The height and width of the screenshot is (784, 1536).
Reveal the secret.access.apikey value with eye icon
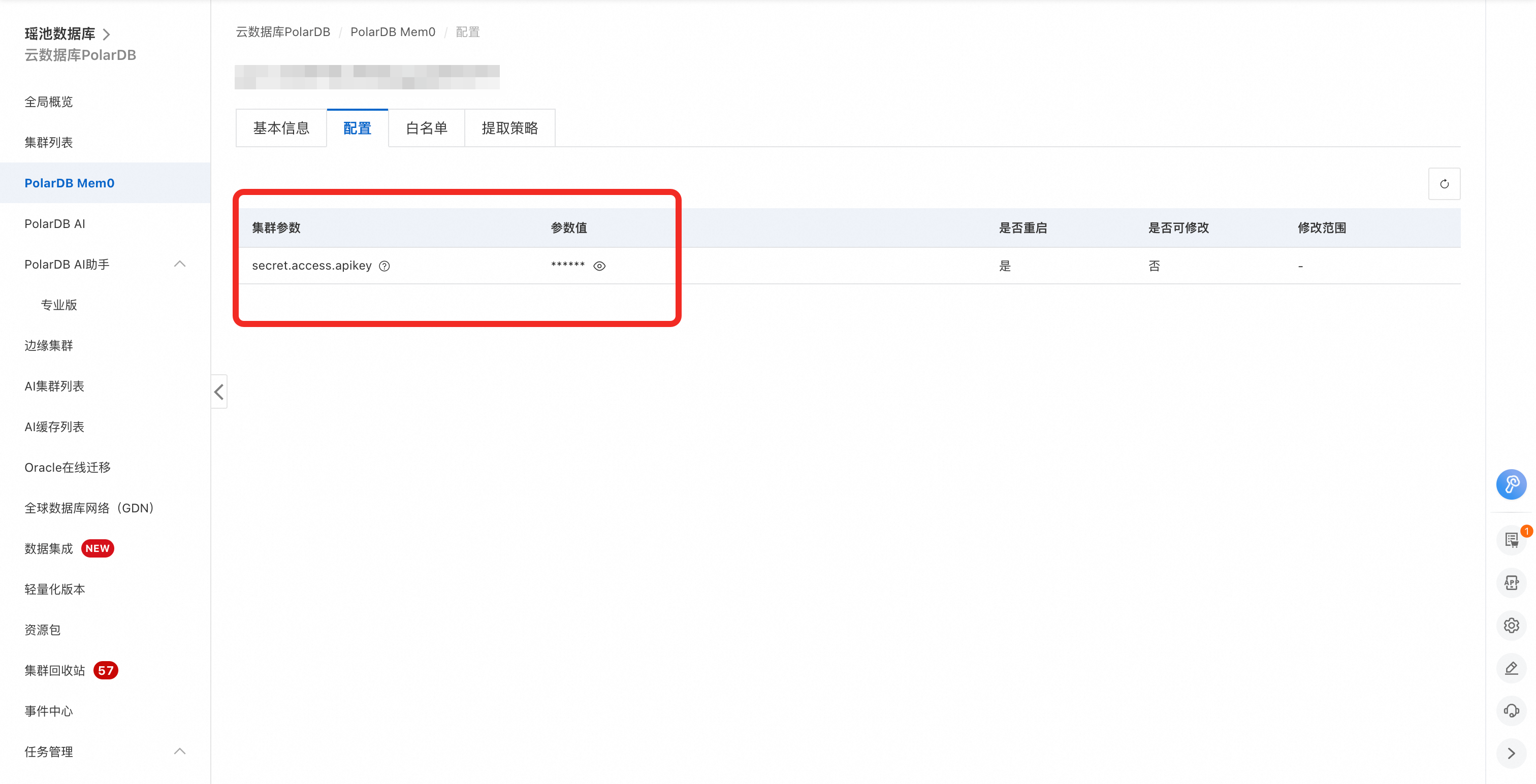(599, 266)
